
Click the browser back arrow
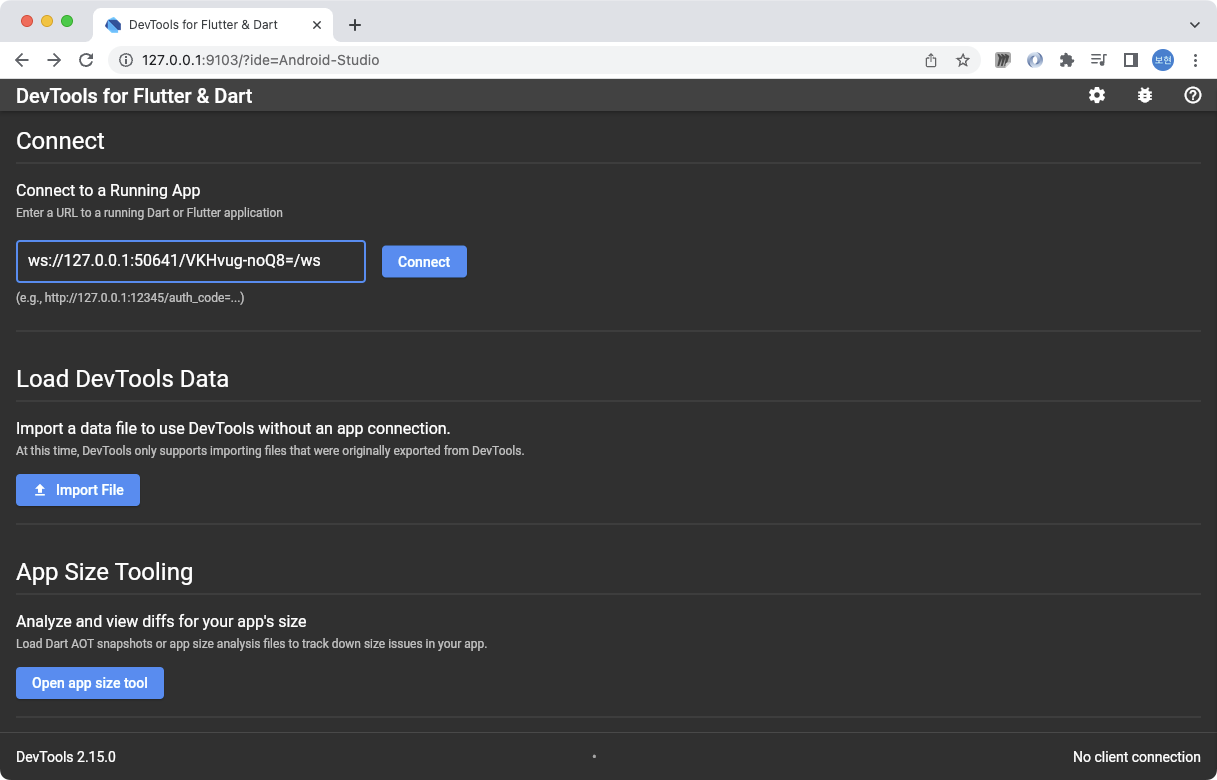pyautogui.click(x=22, y=60)
